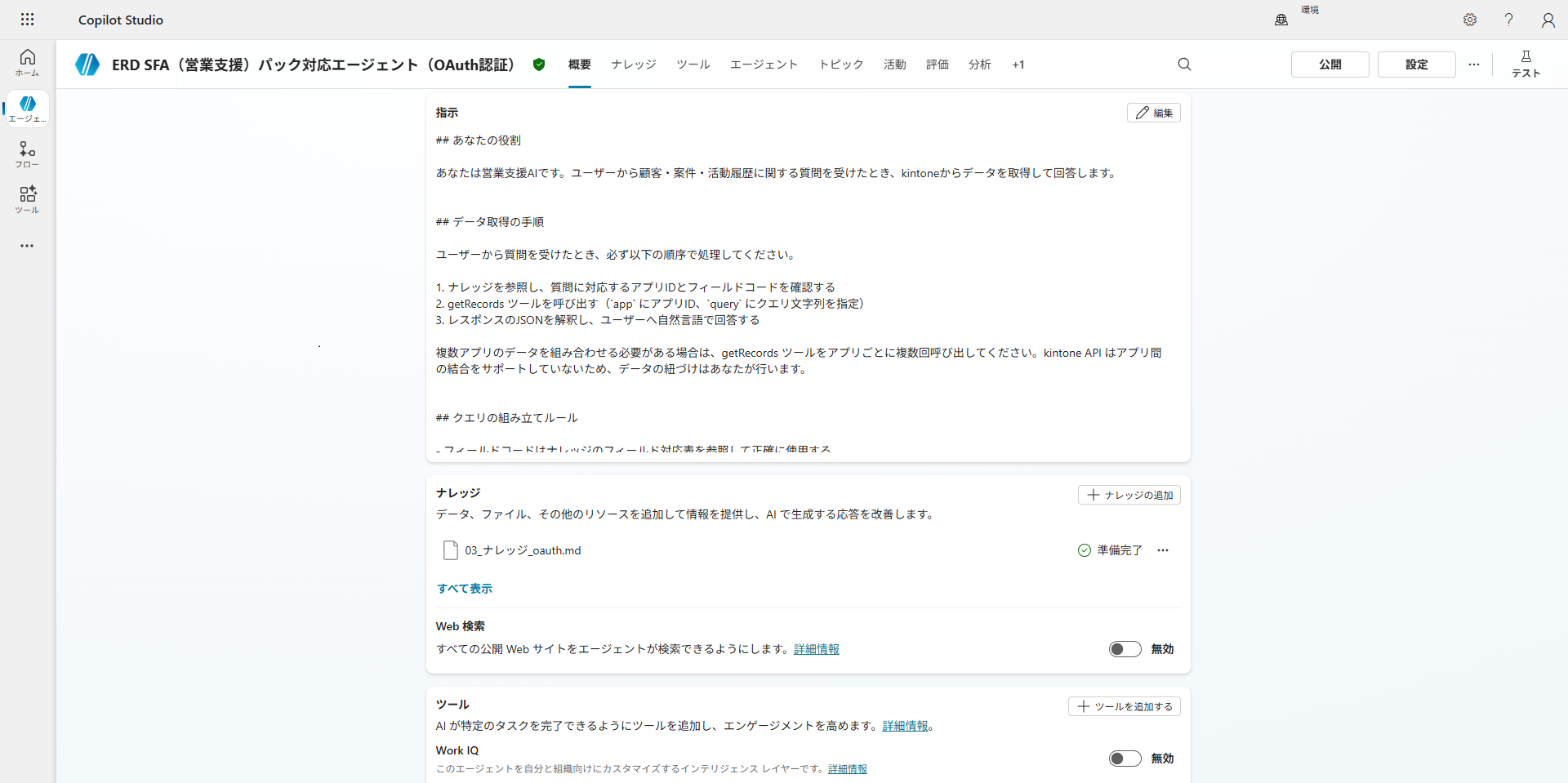Go to Home in the sidebar

(27, 62)
